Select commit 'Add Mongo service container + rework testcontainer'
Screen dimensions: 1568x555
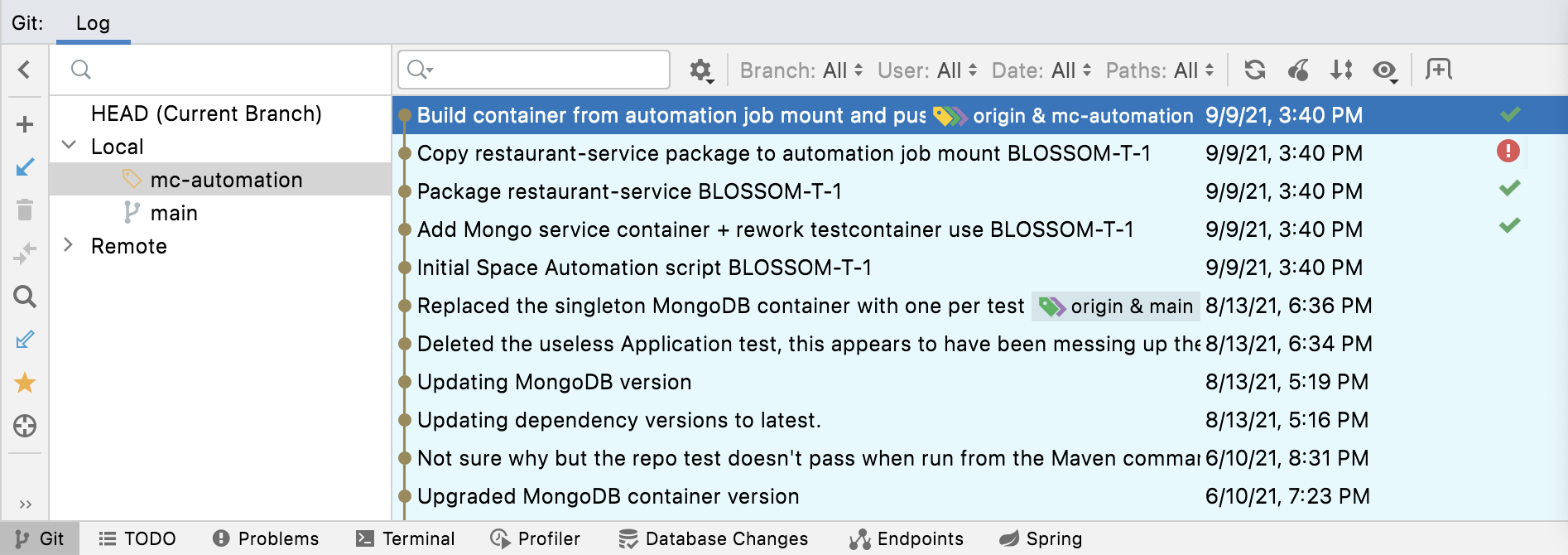click(980, 229)
